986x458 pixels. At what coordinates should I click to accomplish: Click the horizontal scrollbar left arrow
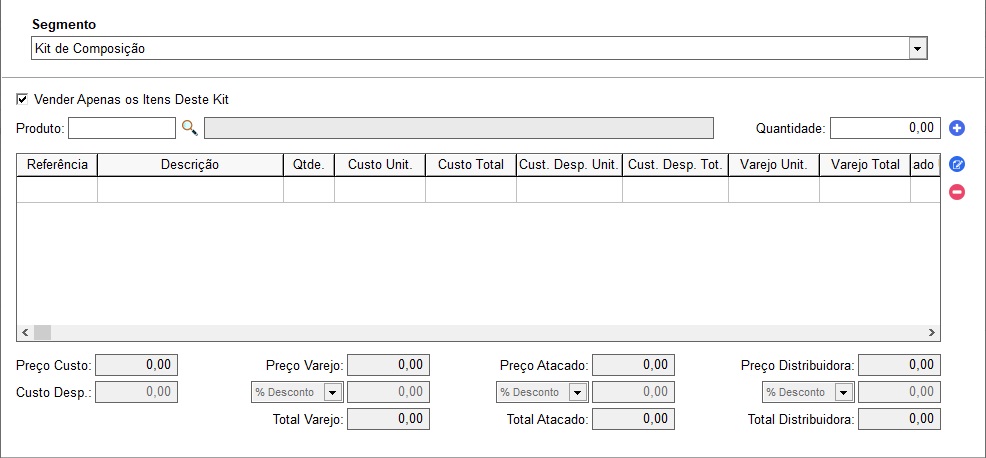(25, 332)
